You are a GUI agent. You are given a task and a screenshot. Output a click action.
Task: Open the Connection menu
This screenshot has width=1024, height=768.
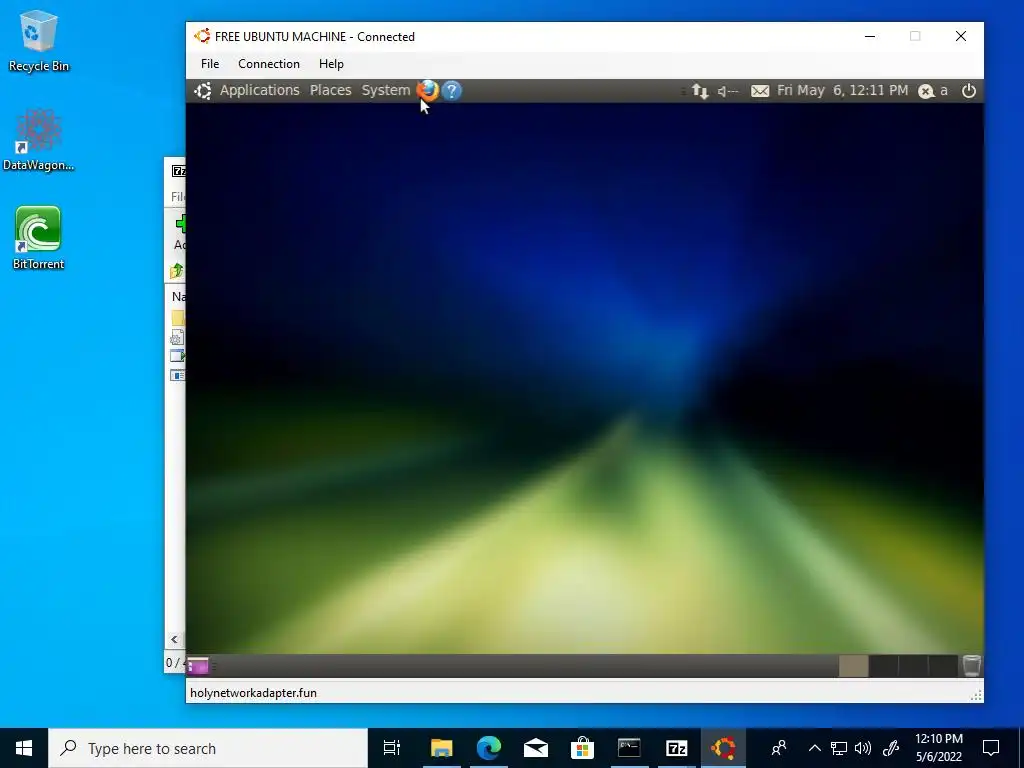click(x=268, y=63)
